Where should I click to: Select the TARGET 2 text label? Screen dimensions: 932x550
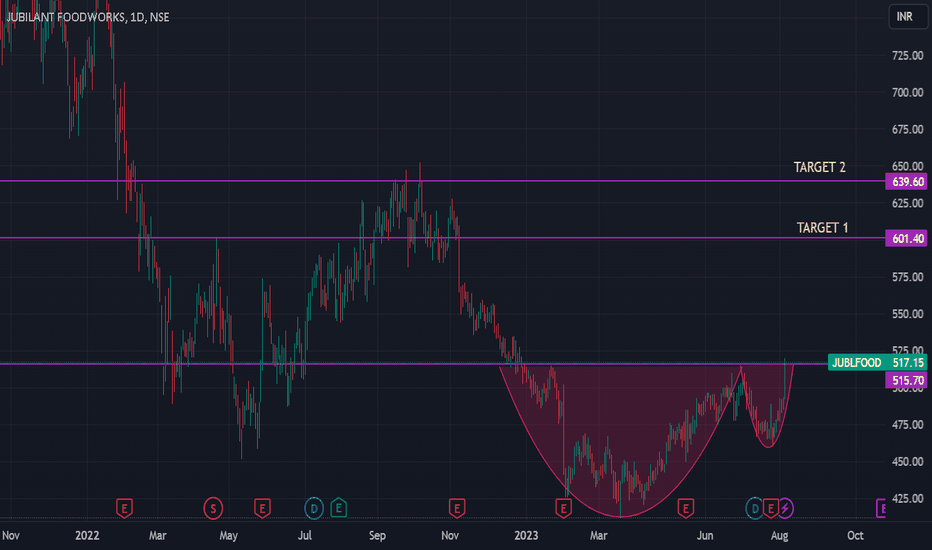819,167
